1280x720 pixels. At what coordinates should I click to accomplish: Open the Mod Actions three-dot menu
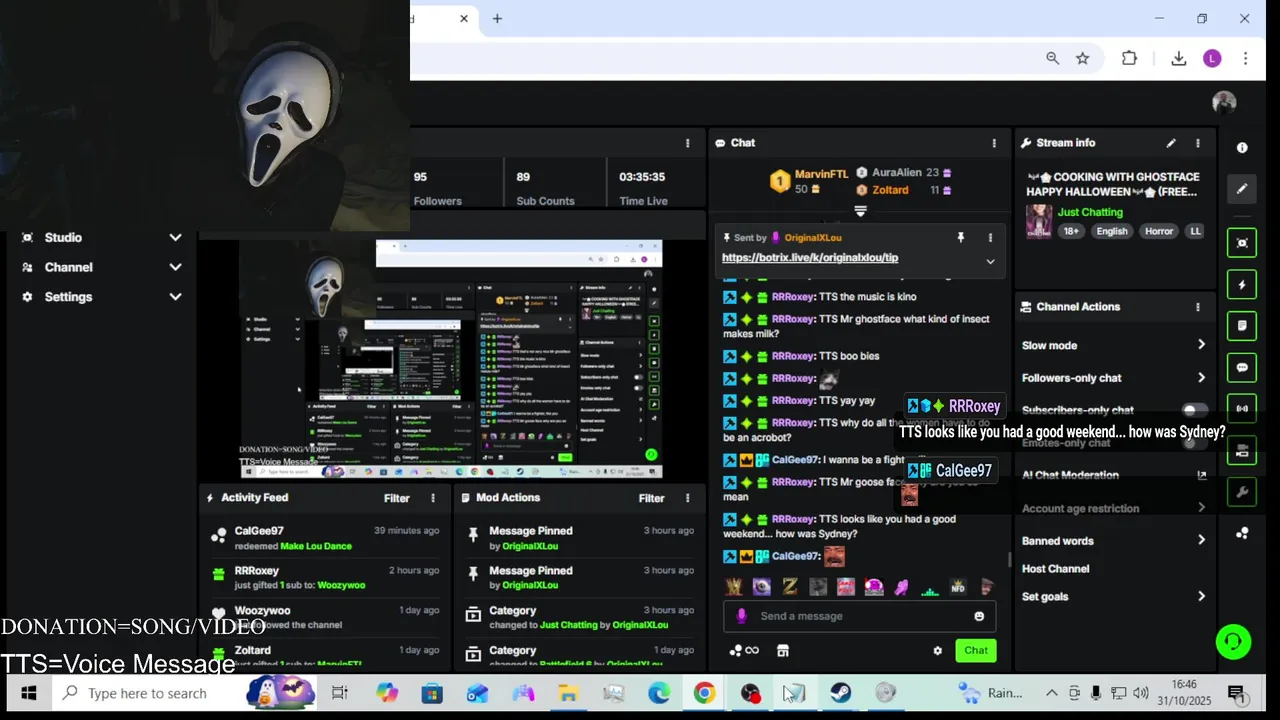[x=688, y=498]
